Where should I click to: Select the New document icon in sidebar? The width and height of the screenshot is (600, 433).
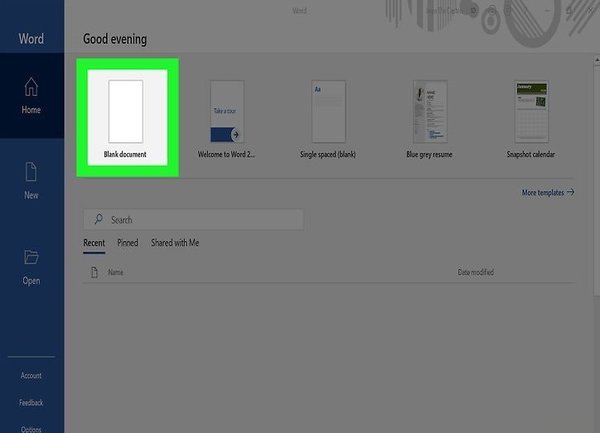[x=31, y=172]
